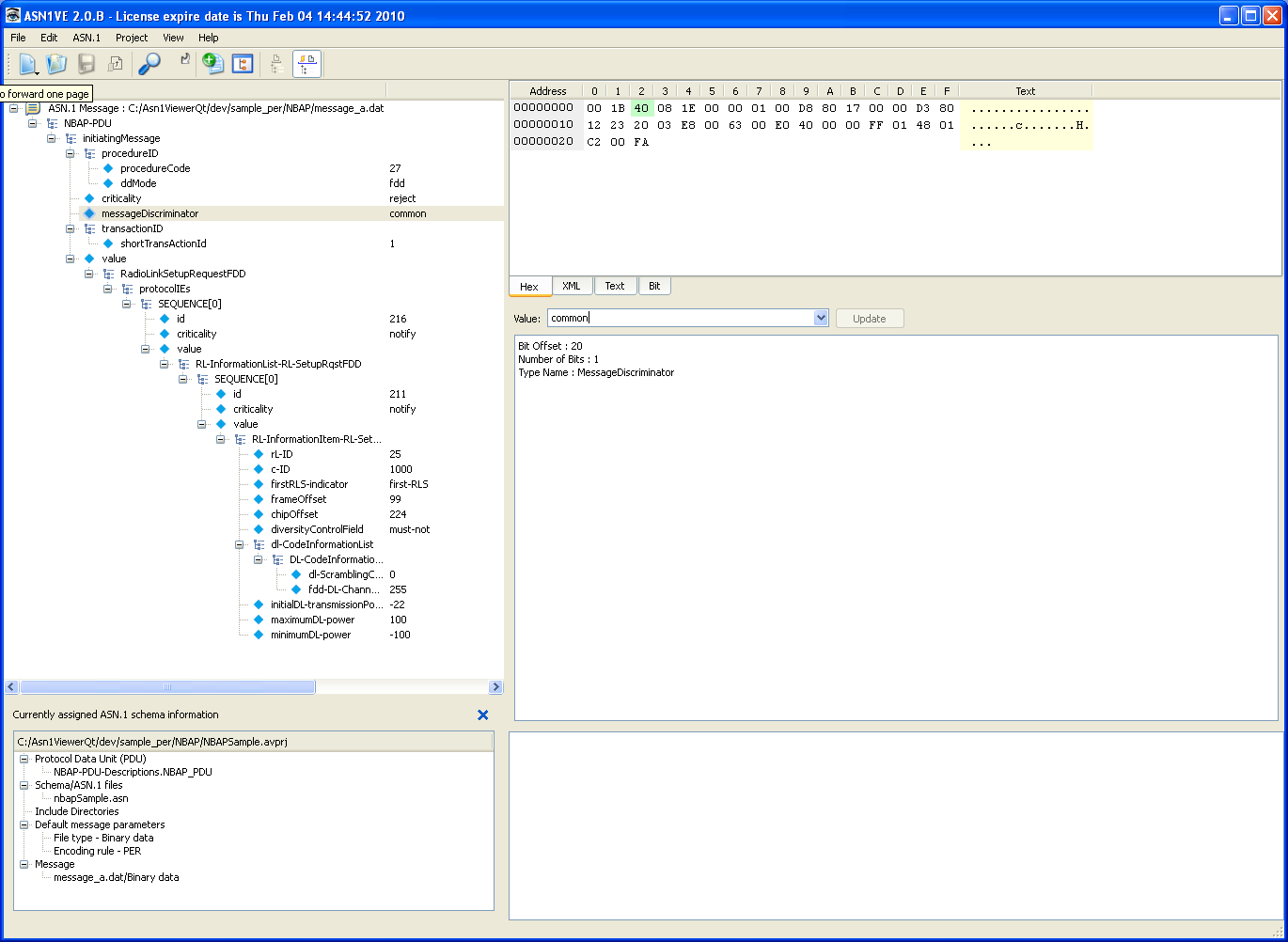Screen dimensions: 1288x942
Task: Open the tree view toolbar icon
Action: click(242, 63)
